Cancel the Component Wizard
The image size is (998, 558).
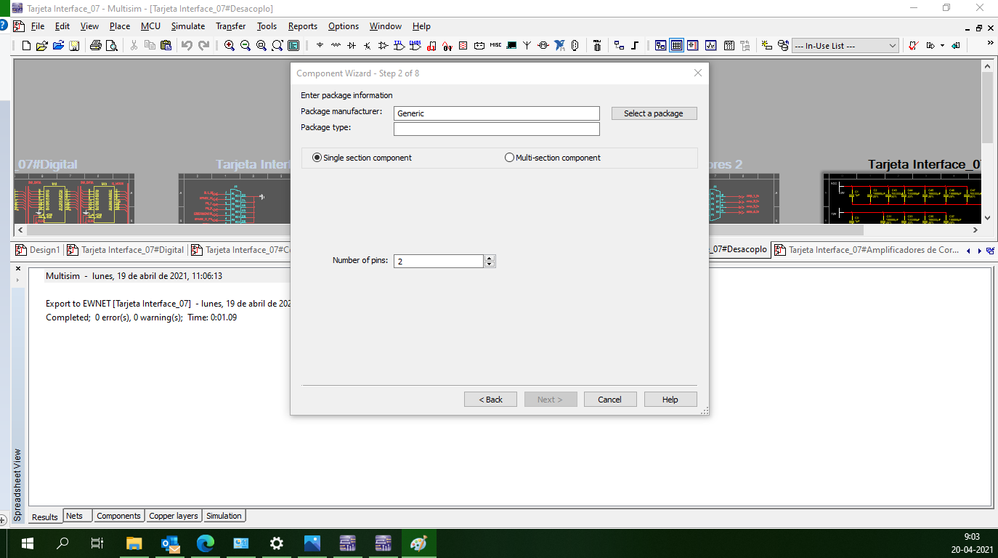(609, 400)
